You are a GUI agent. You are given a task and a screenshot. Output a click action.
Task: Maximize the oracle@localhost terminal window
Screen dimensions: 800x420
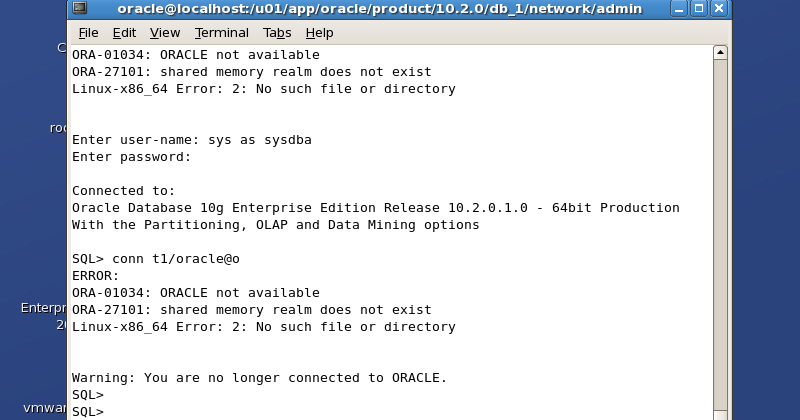point(699,8)
